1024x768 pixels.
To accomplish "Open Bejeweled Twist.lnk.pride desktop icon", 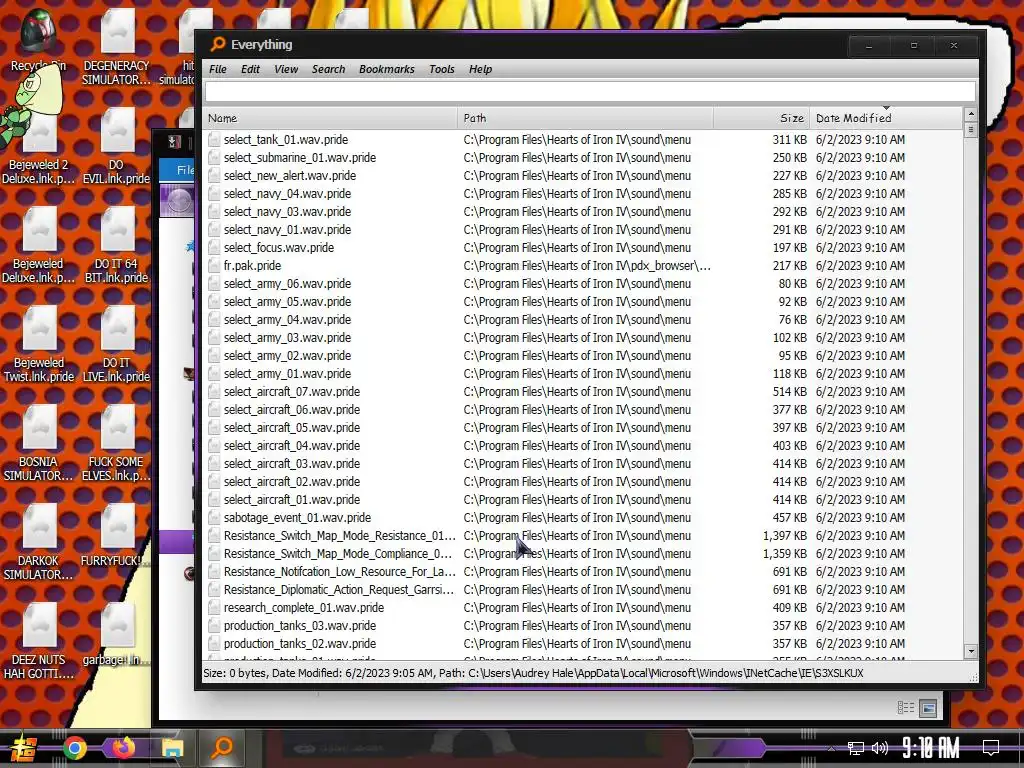I will pyautogui.click(x=39, y=346).
